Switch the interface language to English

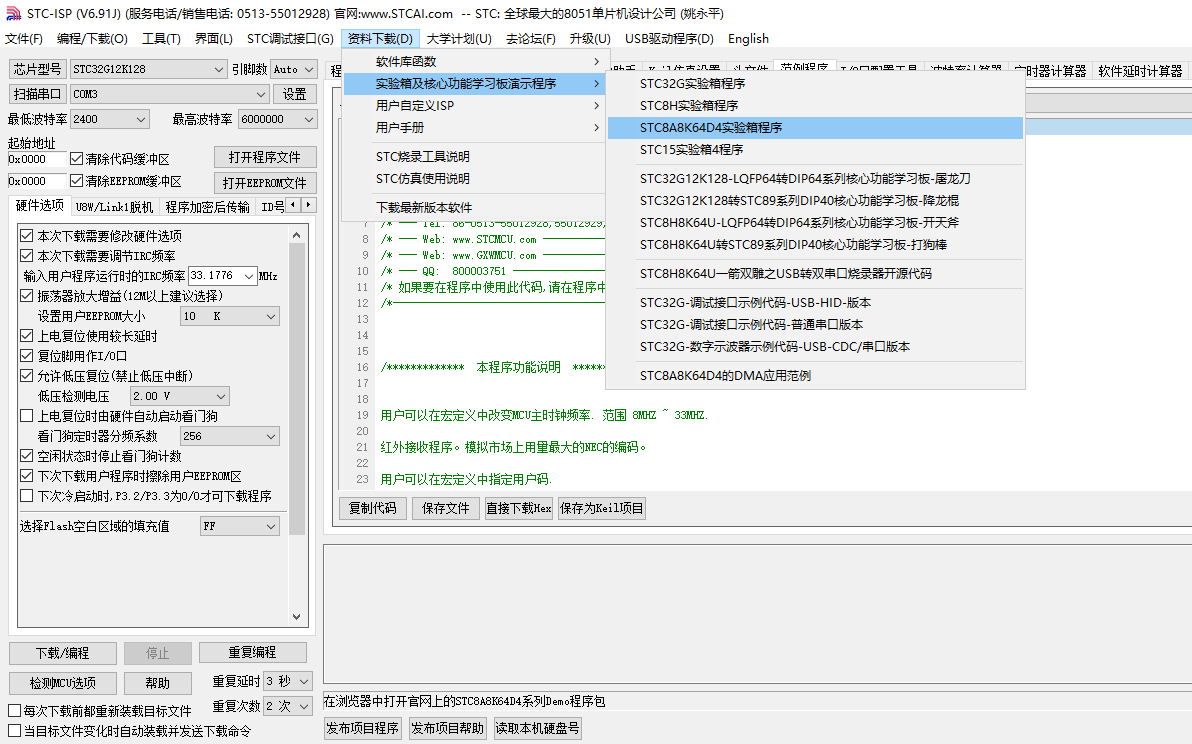click(x=748, y=39)
